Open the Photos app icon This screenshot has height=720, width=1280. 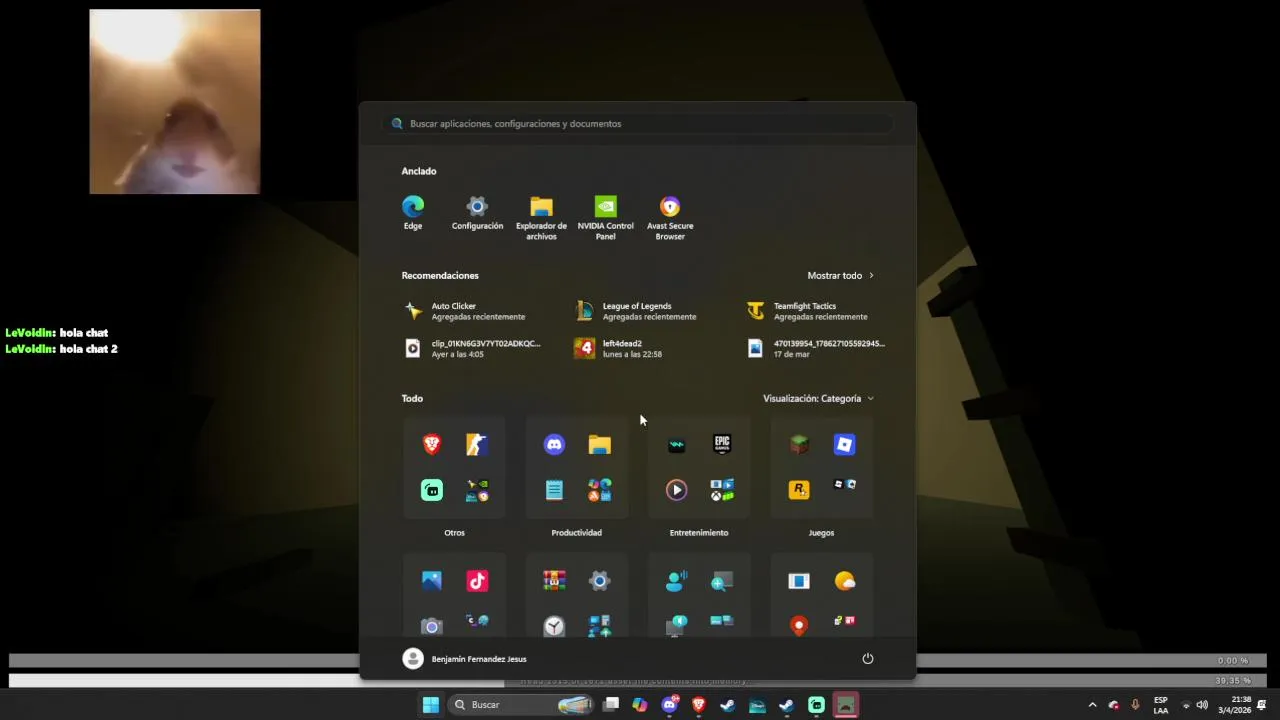point(432,581)
